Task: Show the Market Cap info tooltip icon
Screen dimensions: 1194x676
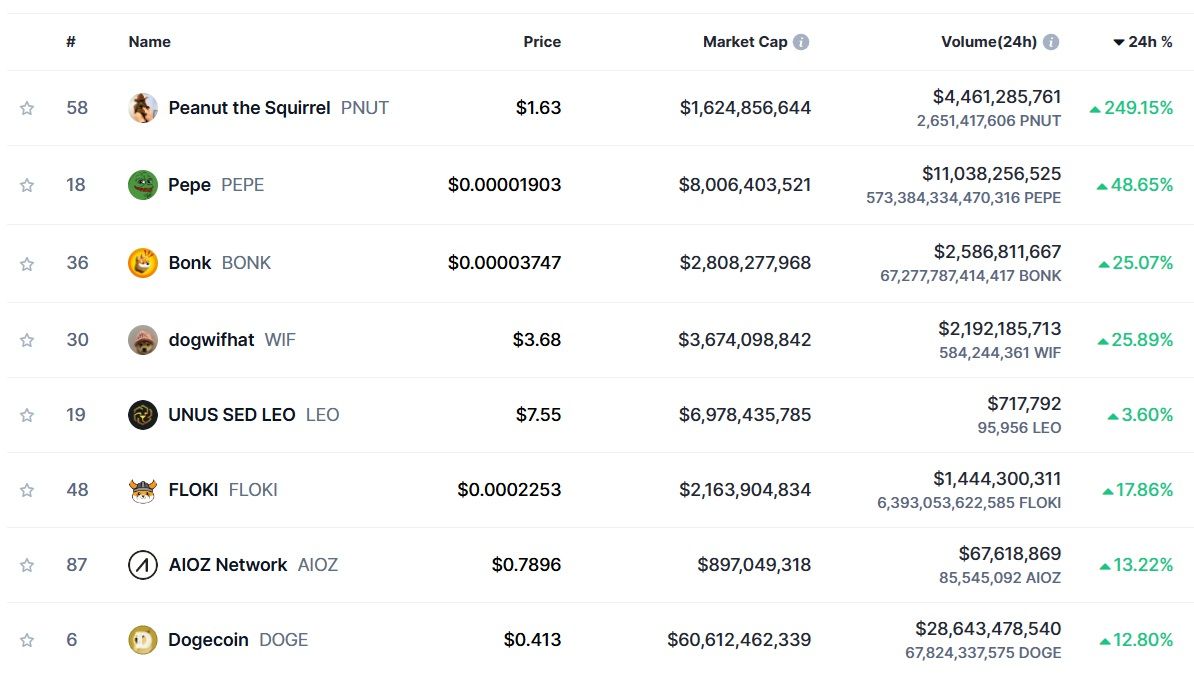Action: (801, 42)
